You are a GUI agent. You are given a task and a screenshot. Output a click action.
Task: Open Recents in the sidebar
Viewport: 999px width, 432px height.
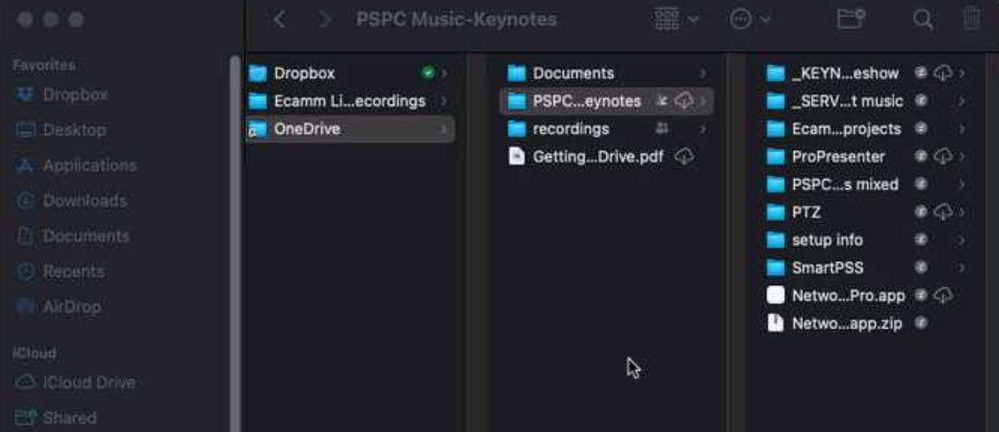59,272
